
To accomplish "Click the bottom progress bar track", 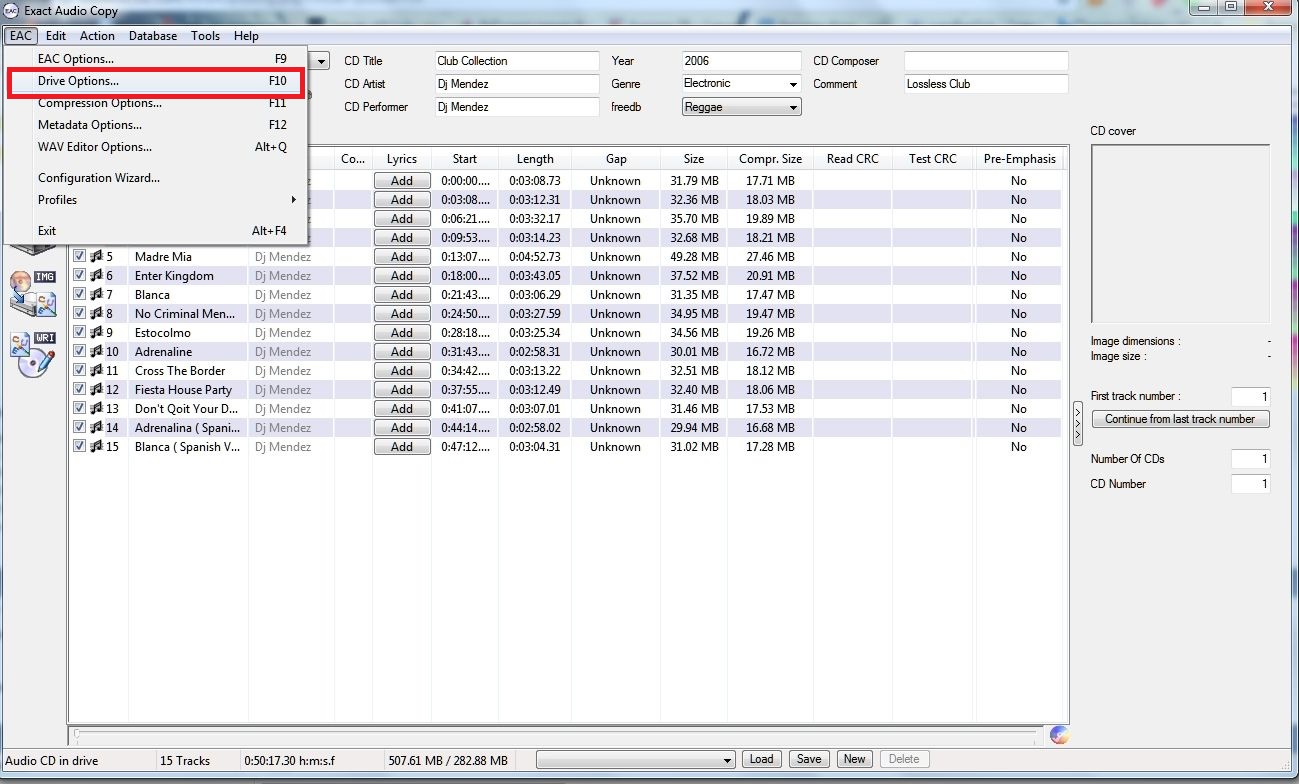I will point(555,736).
